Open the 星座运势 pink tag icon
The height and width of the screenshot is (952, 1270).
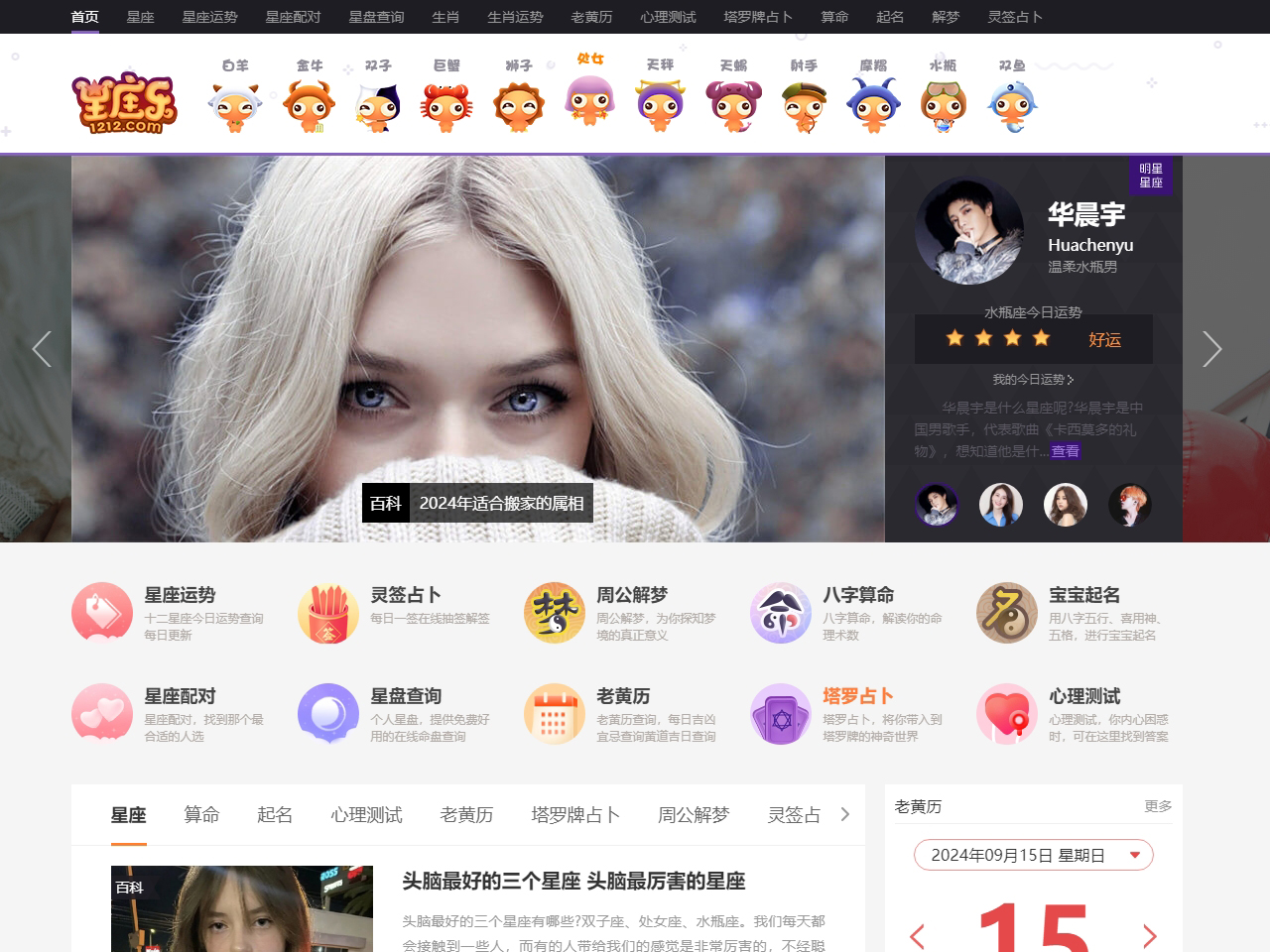click(102, 613)
